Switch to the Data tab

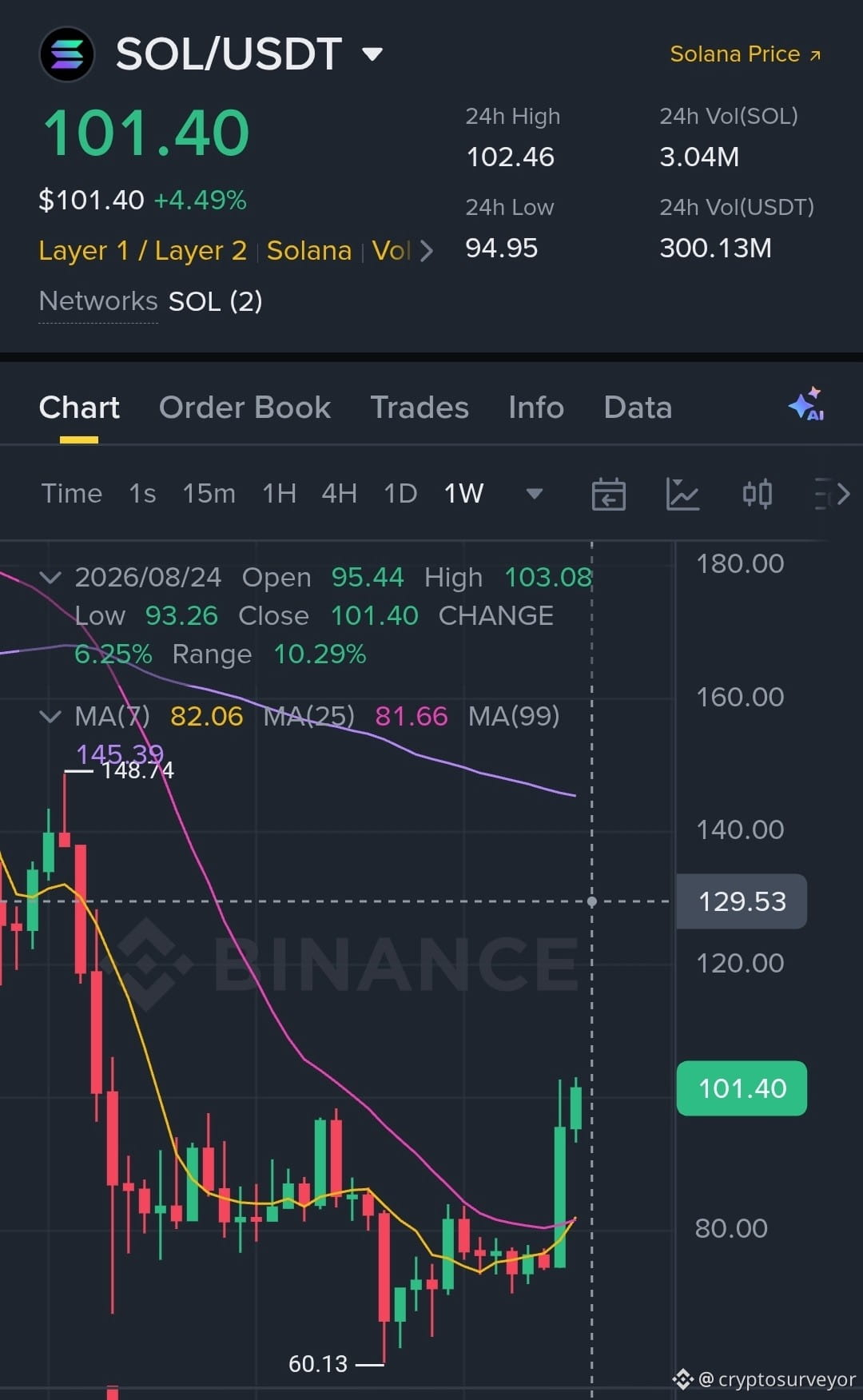[638, 408]
